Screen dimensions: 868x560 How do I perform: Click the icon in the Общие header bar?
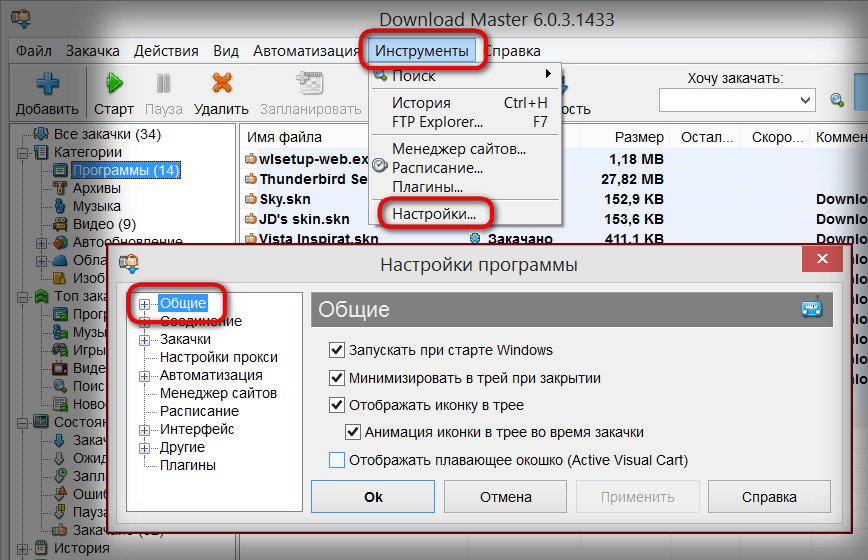pyautogui.click(x=812, y=308)
